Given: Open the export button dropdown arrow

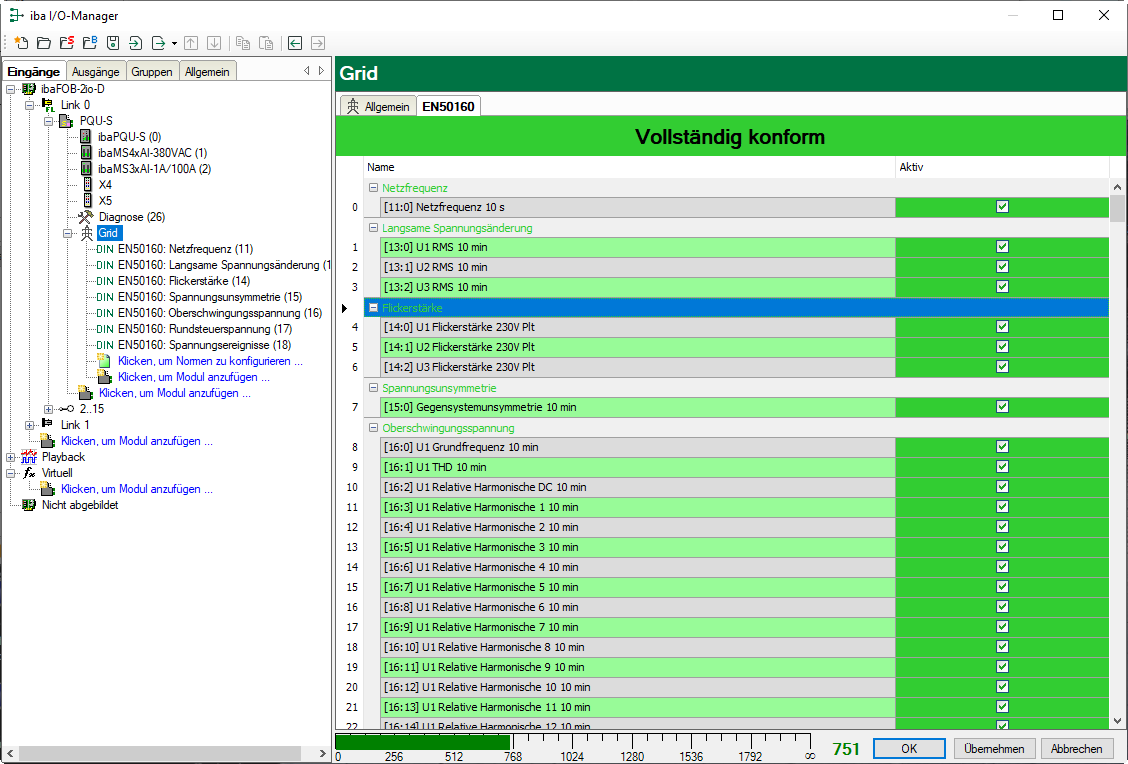Looking at the screenshot, I should 174,43.
